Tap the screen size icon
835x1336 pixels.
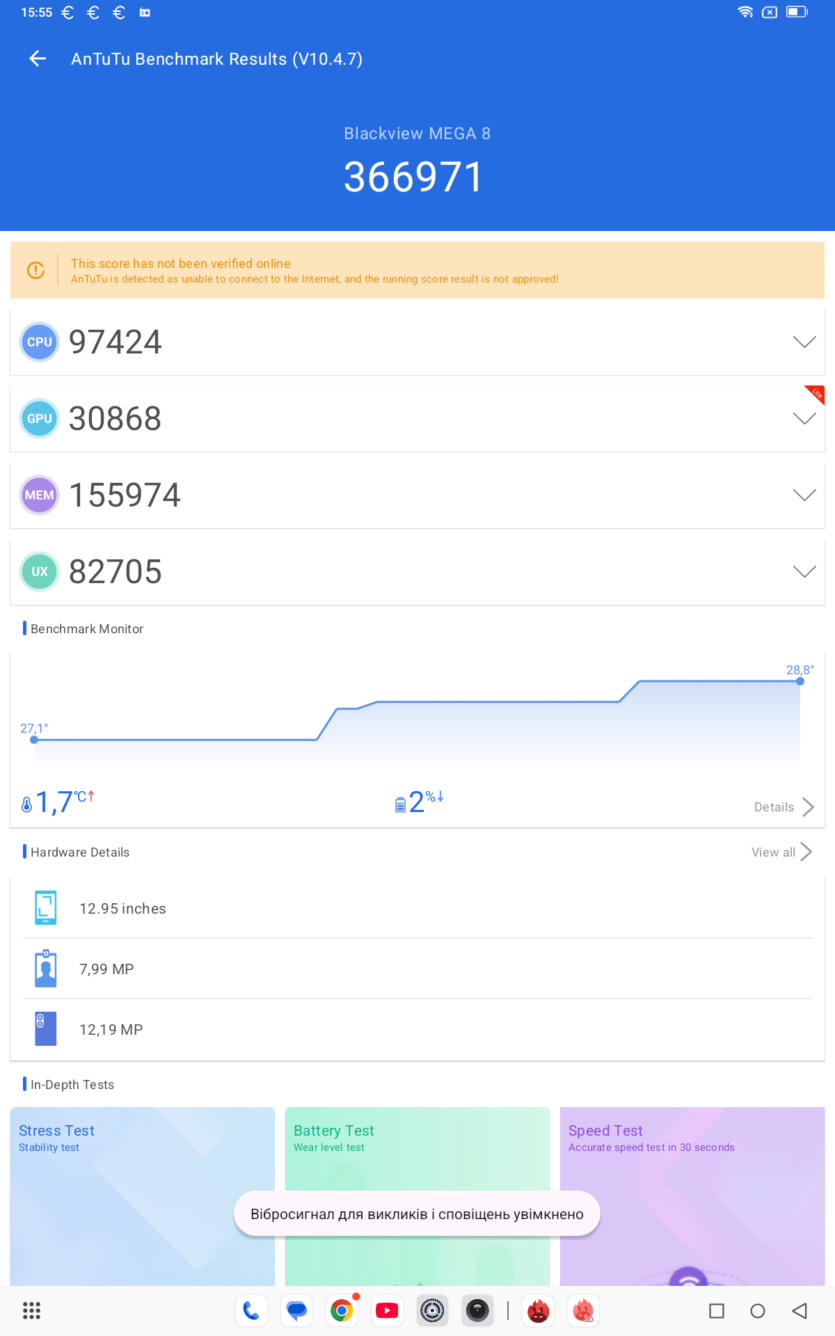(45, 908)
